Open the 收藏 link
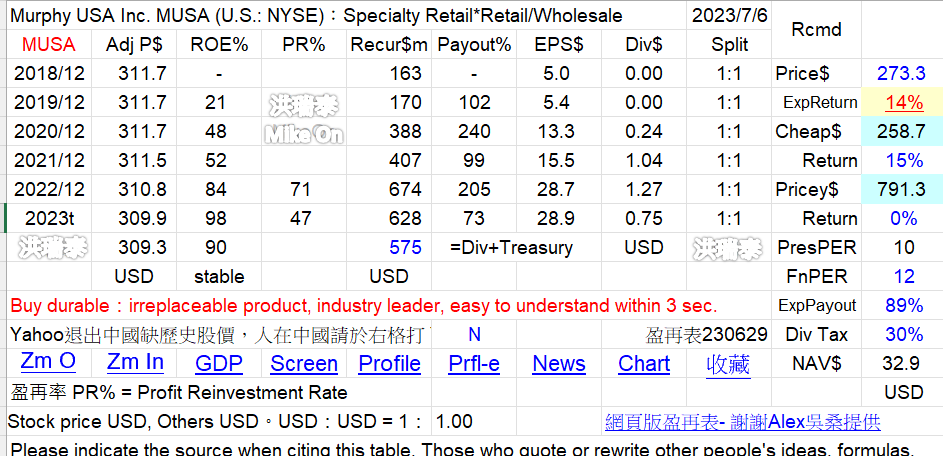 728,363
